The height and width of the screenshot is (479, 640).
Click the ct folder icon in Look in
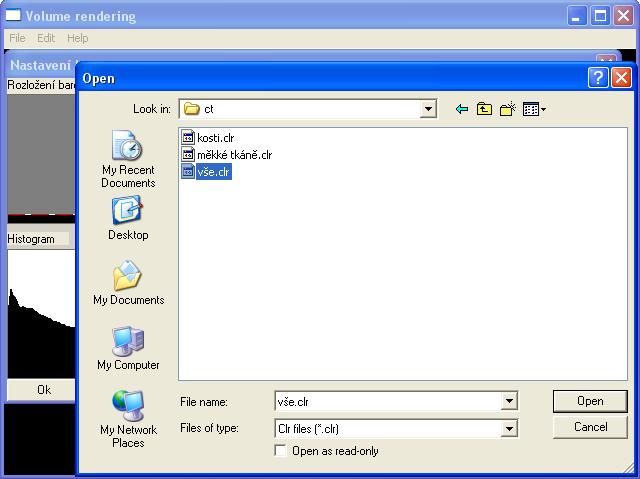pyautogui.click(x=192, y=109)
